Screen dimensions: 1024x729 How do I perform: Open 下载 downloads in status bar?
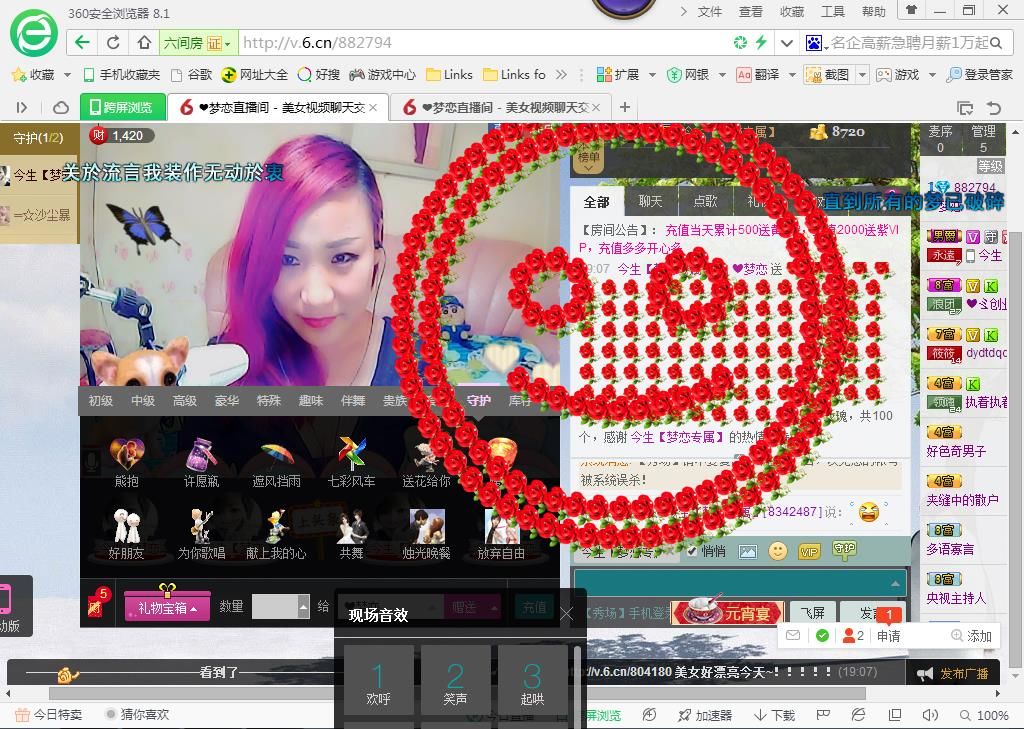coord(774,715)
